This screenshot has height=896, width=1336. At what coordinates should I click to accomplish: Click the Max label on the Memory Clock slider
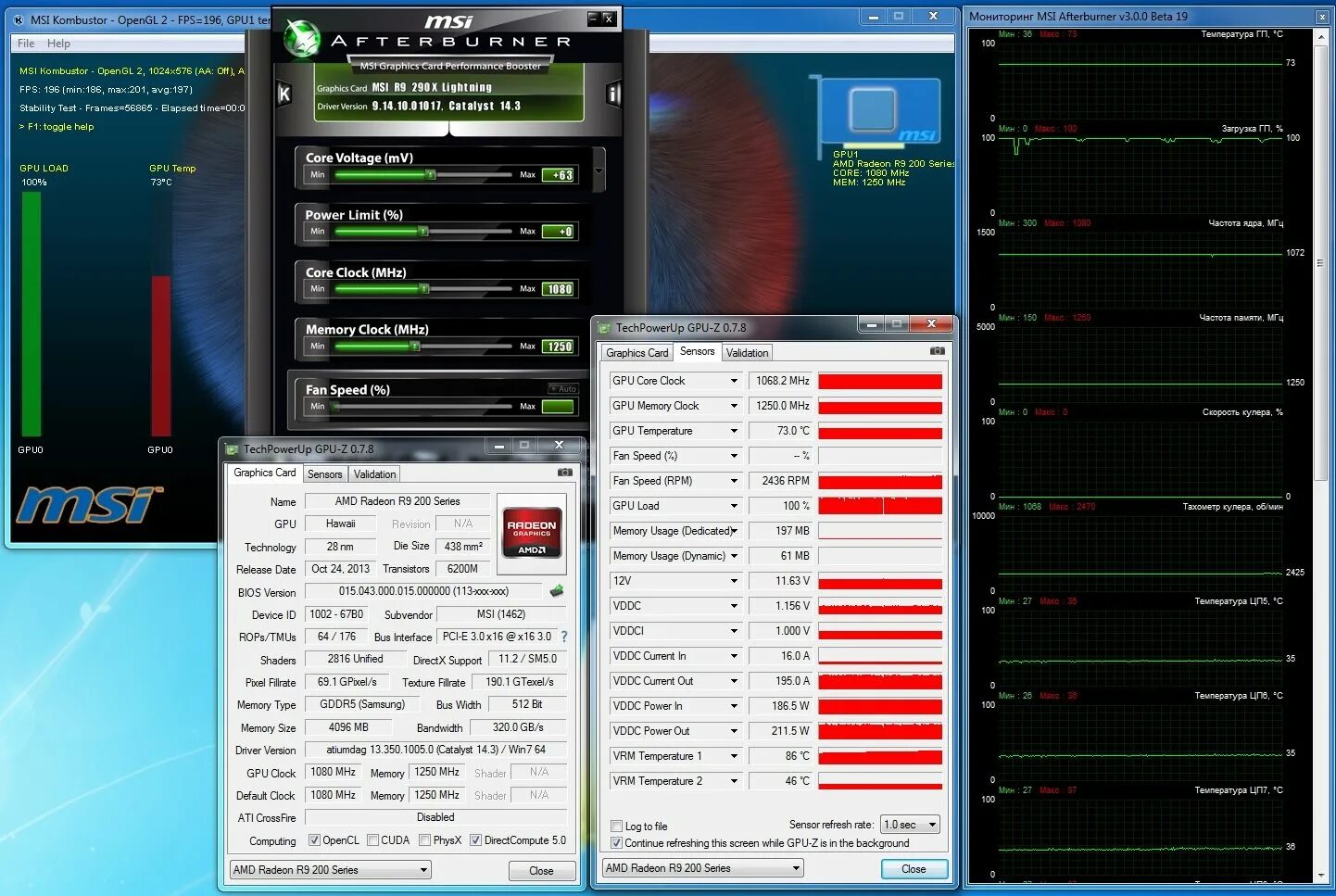527,347
